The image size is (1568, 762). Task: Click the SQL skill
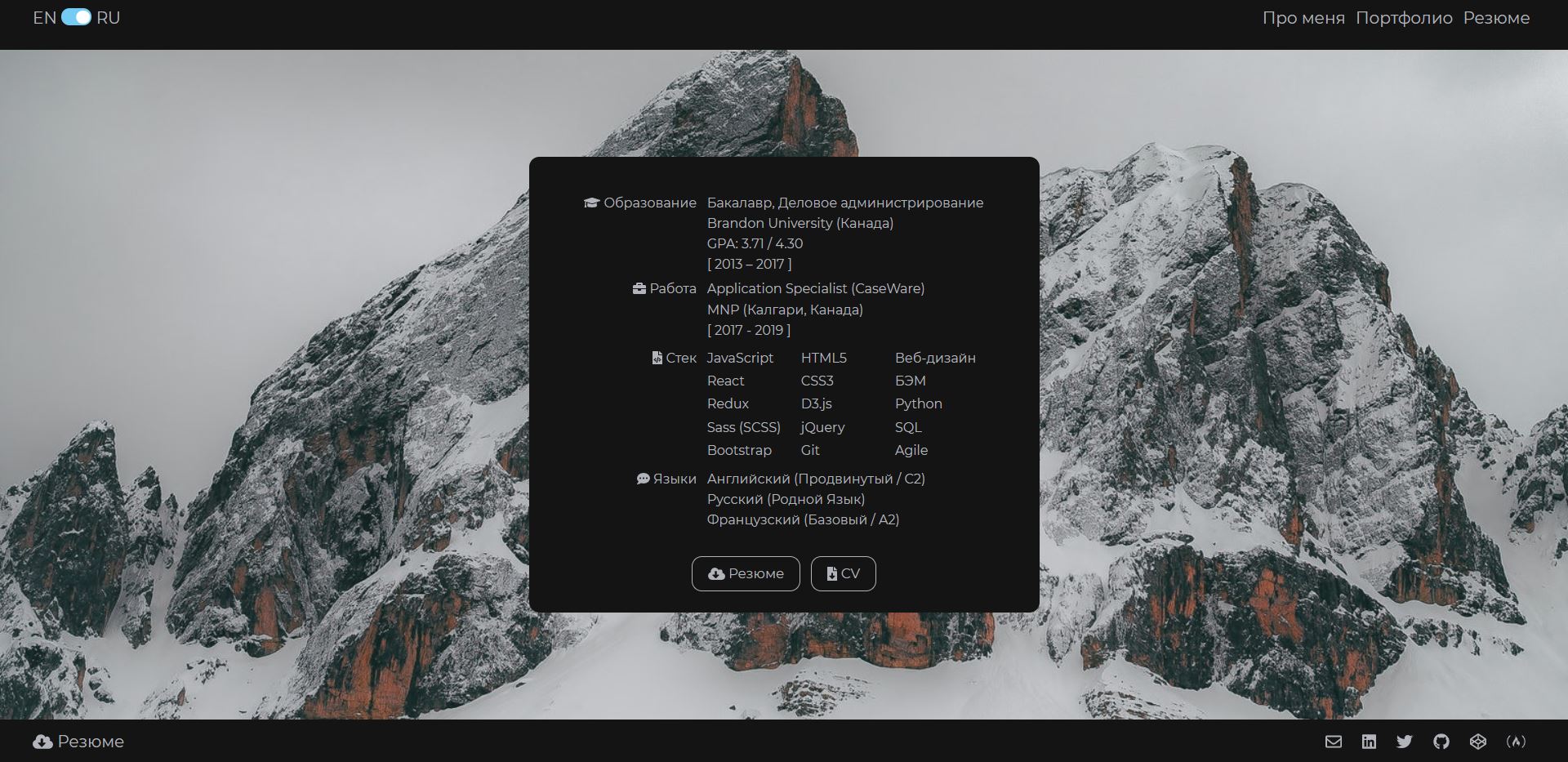coord(908,427)
